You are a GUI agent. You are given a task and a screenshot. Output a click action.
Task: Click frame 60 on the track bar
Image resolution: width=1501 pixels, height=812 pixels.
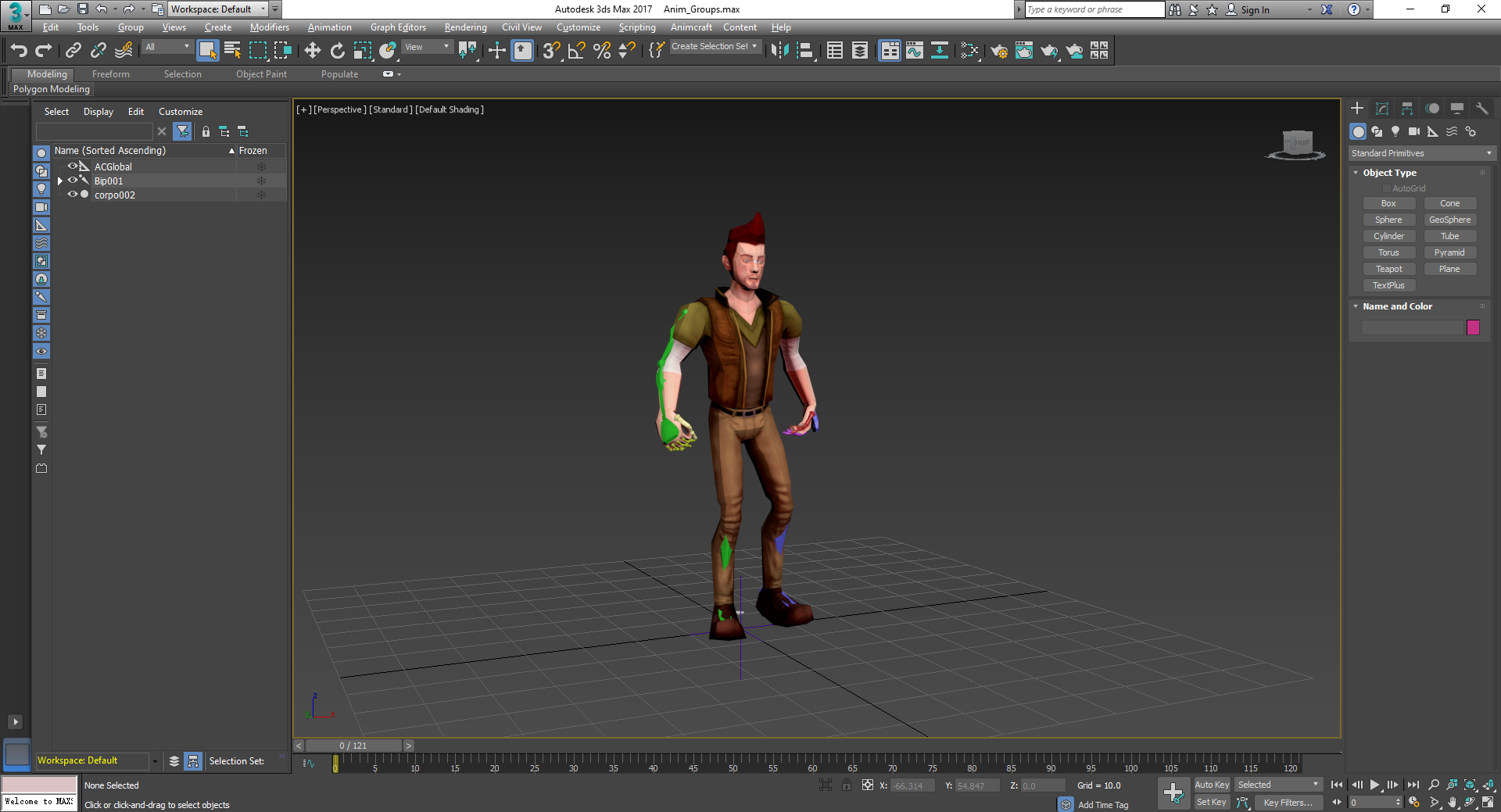point(812,763)
